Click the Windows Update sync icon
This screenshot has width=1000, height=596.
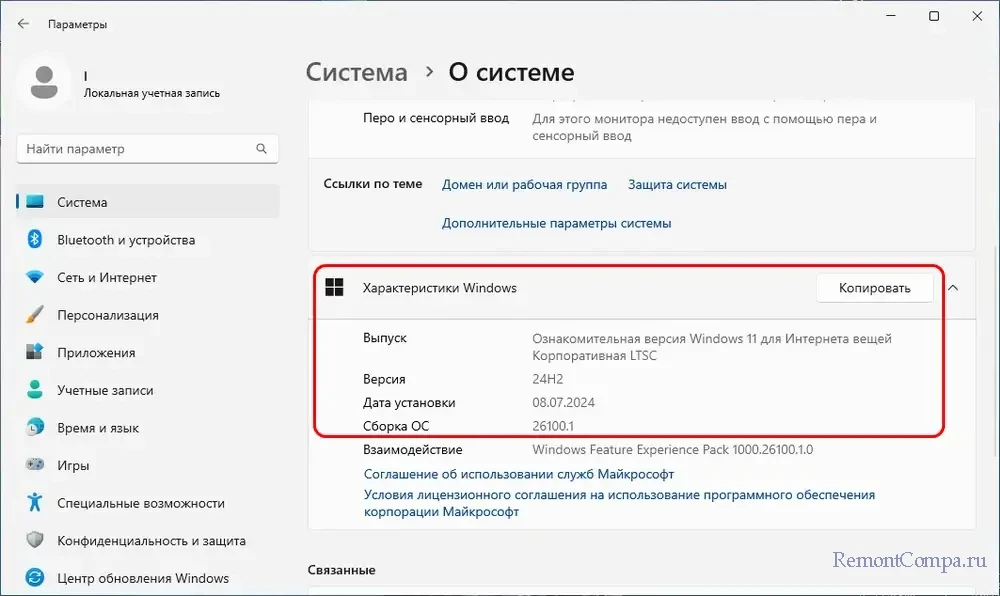34,578
